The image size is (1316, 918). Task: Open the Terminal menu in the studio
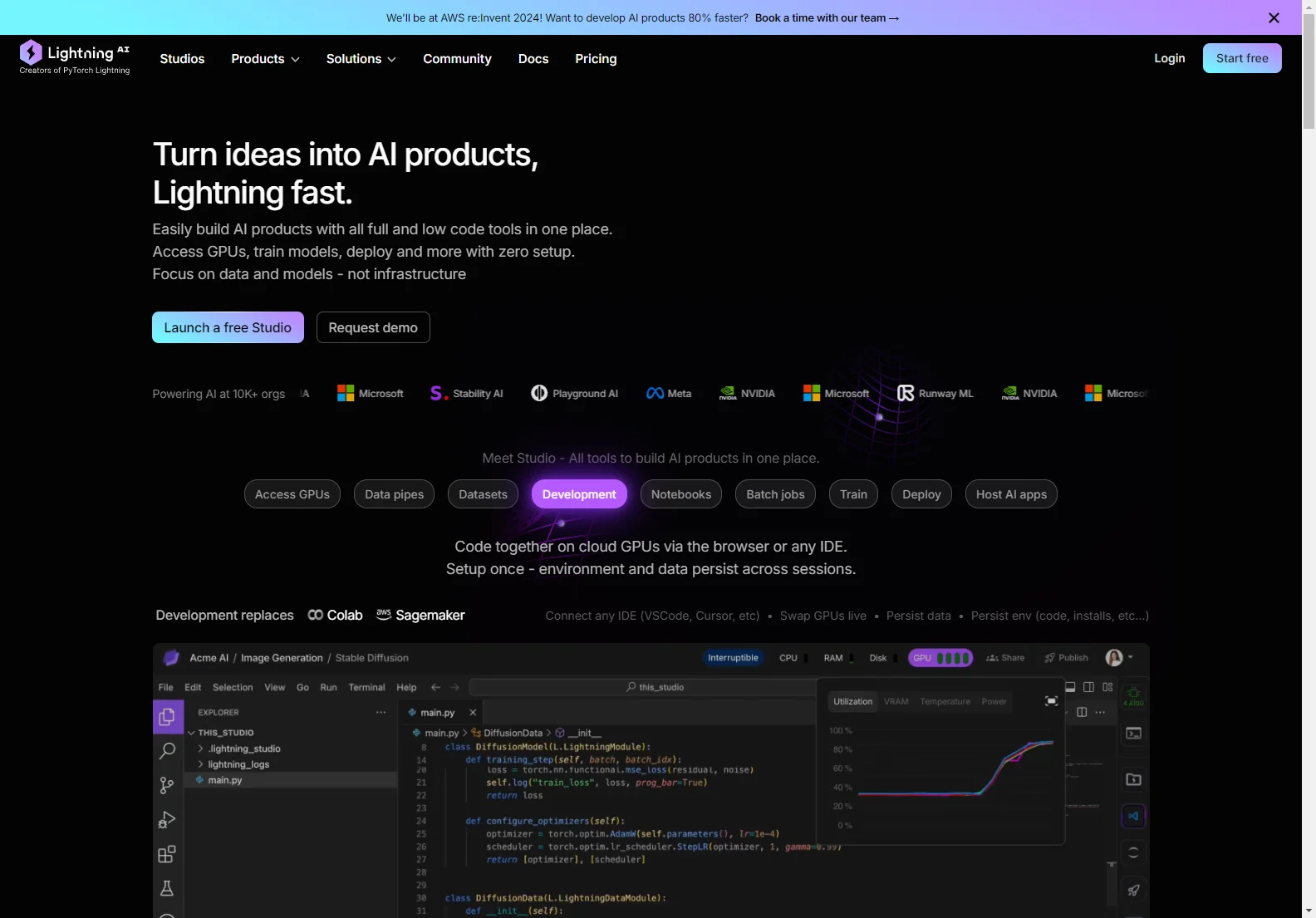(x=366, y=687)
